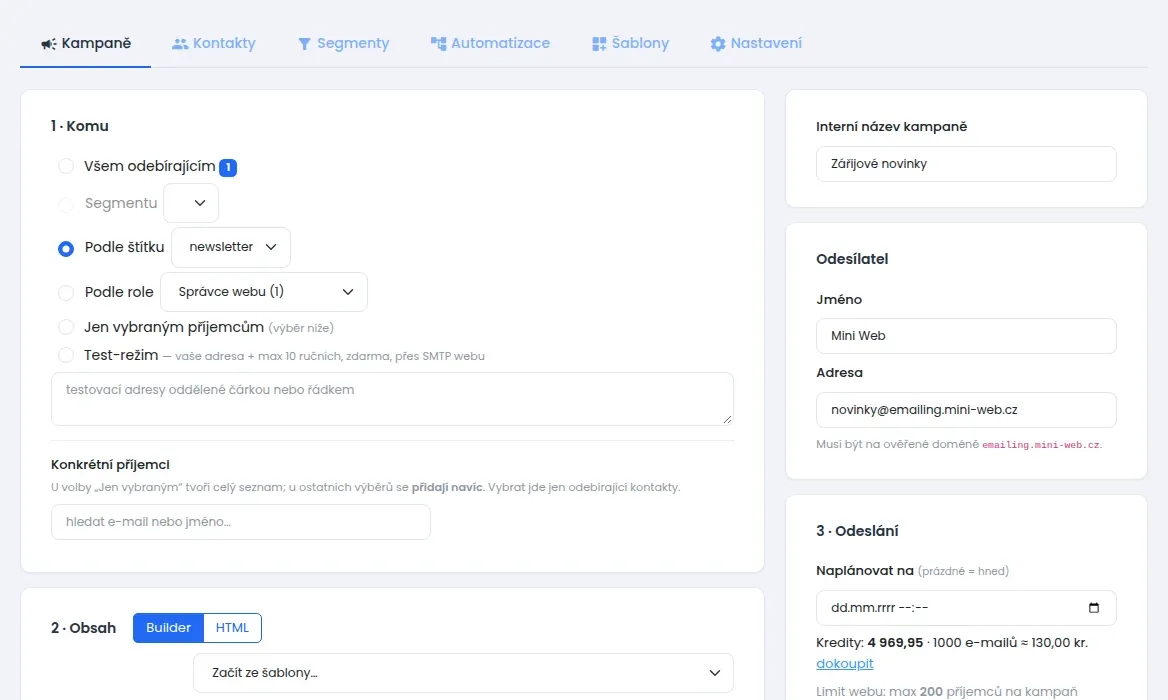Open the newsletter tag dropdown
1168x700 pixels.
pos(231,247)
